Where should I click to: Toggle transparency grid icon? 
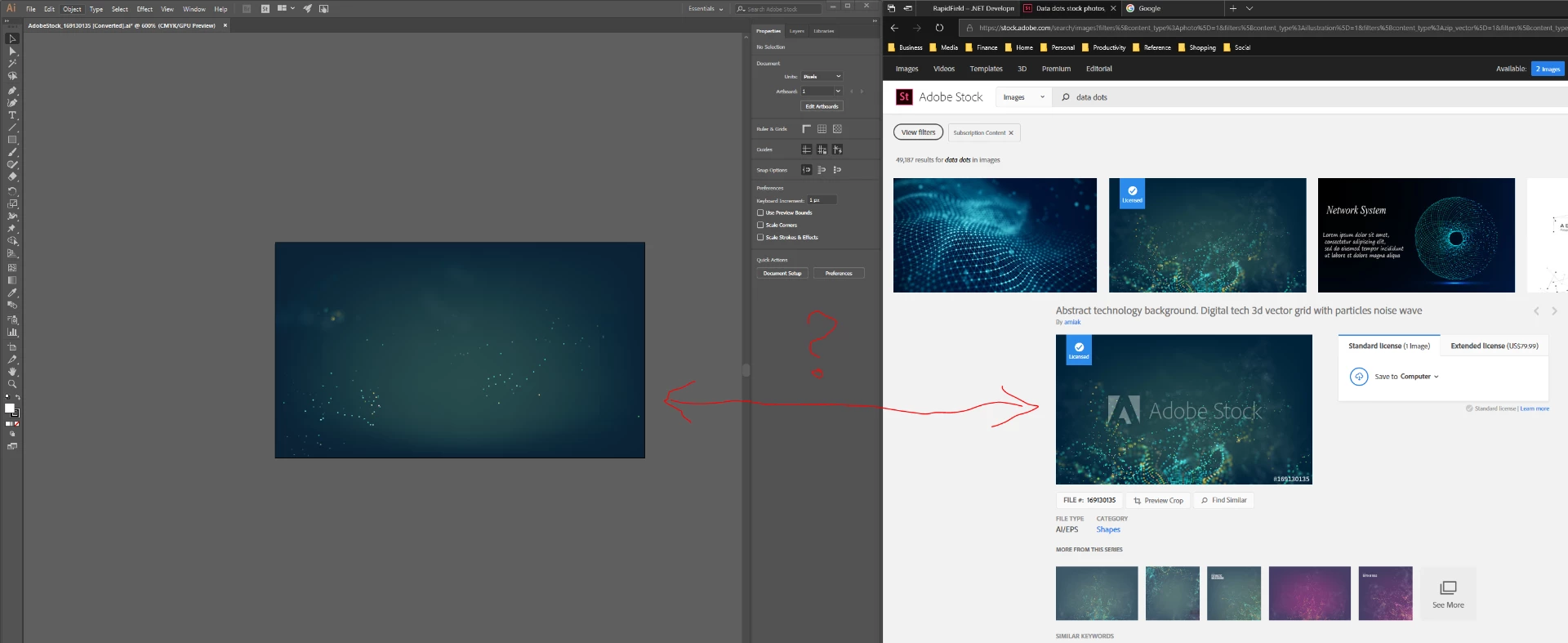click(x=837, y=129)
